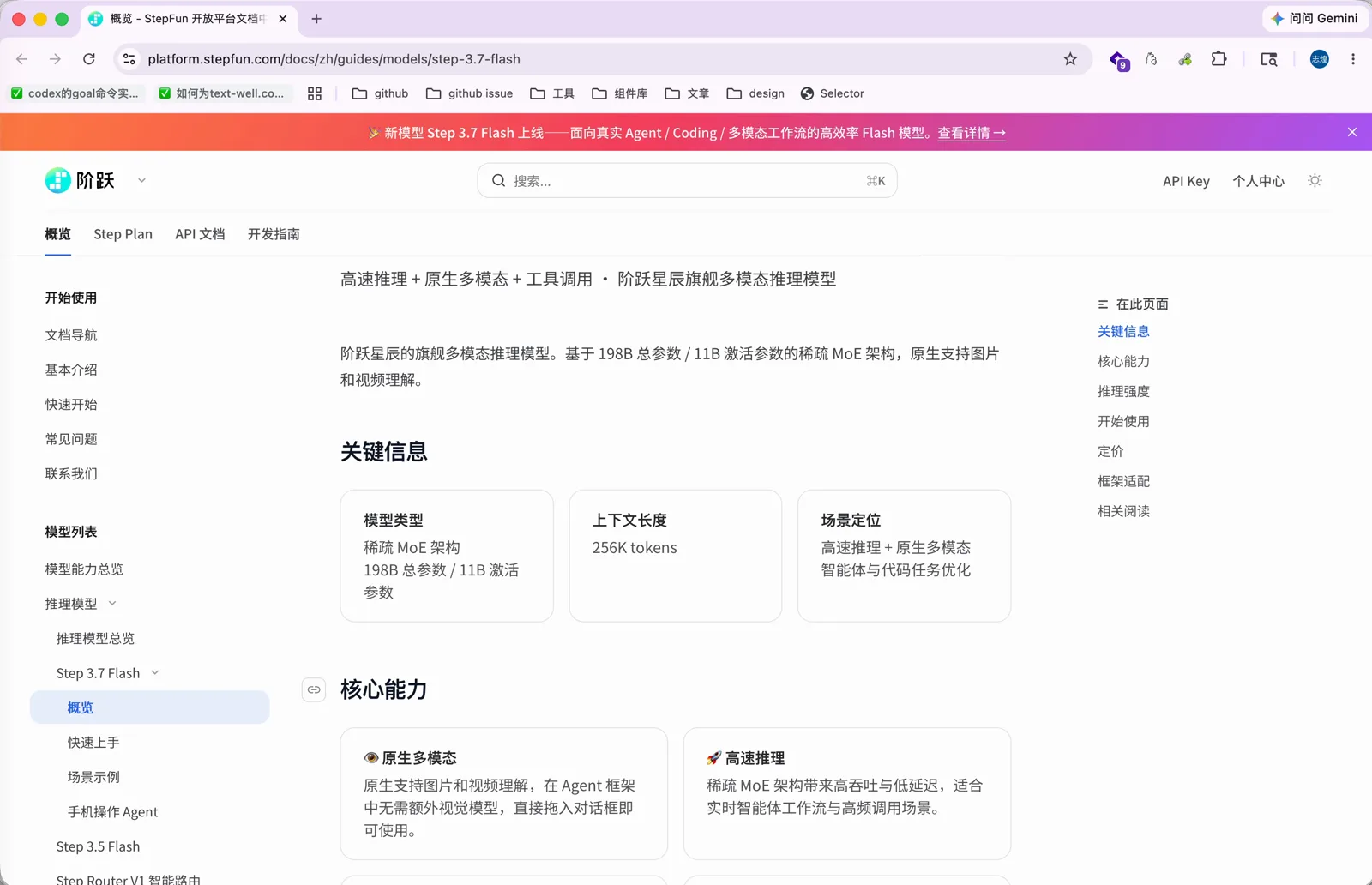Open the Selector bookmark
Image resolution: width=1372 pixels, height=885 pixels.
click(x=832, y=93)
